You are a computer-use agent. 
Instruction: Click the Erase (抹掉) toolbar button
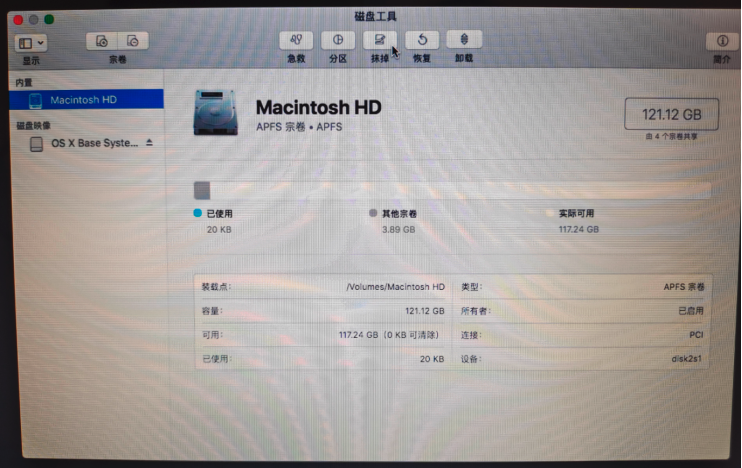point(380,40)
